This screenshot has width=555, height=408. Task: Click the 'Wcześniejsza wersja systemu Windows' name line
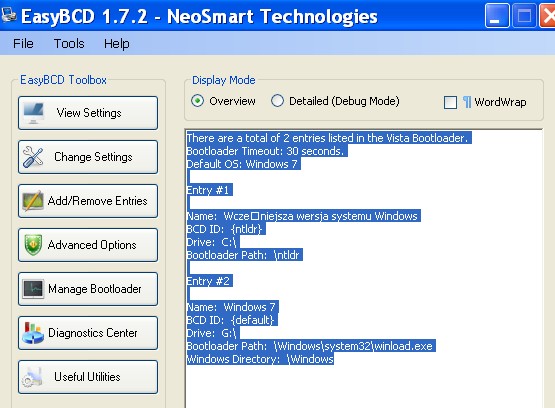click(x=304, y=216)
